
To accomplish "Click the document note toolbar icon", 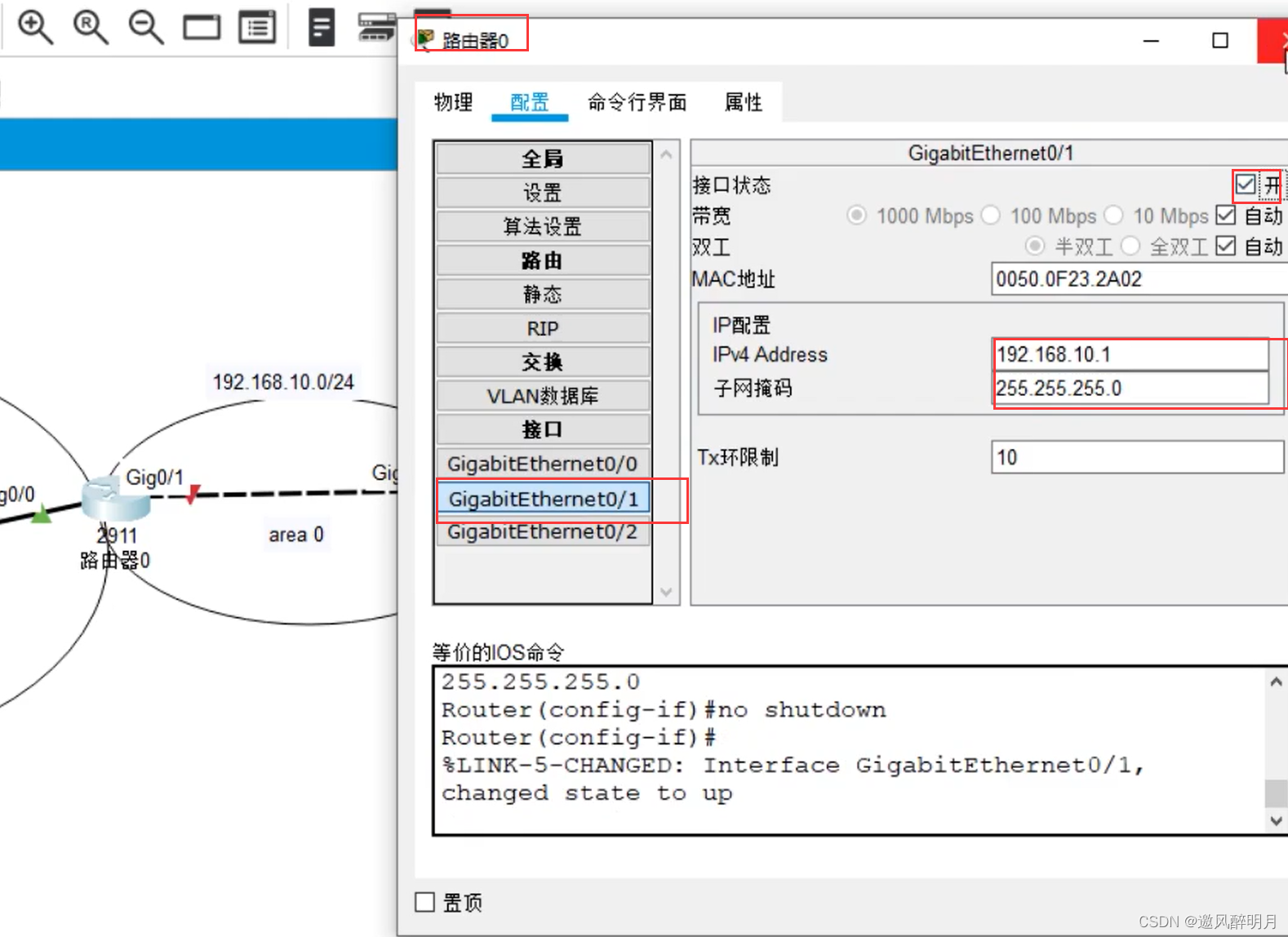I will tap(322, 27).
